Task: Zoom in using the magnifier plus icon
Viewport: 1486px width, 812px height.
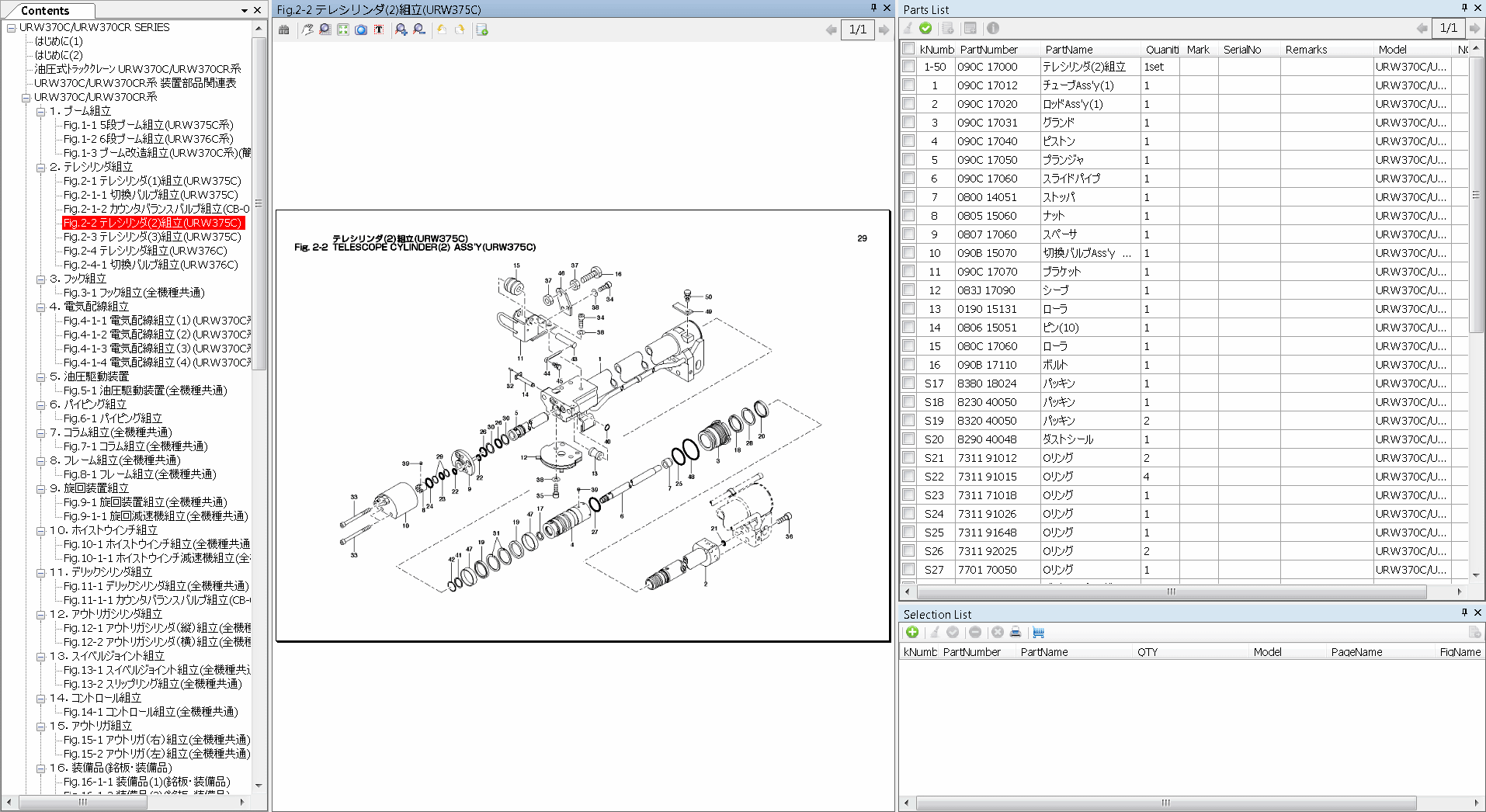Action: point(401,29)
